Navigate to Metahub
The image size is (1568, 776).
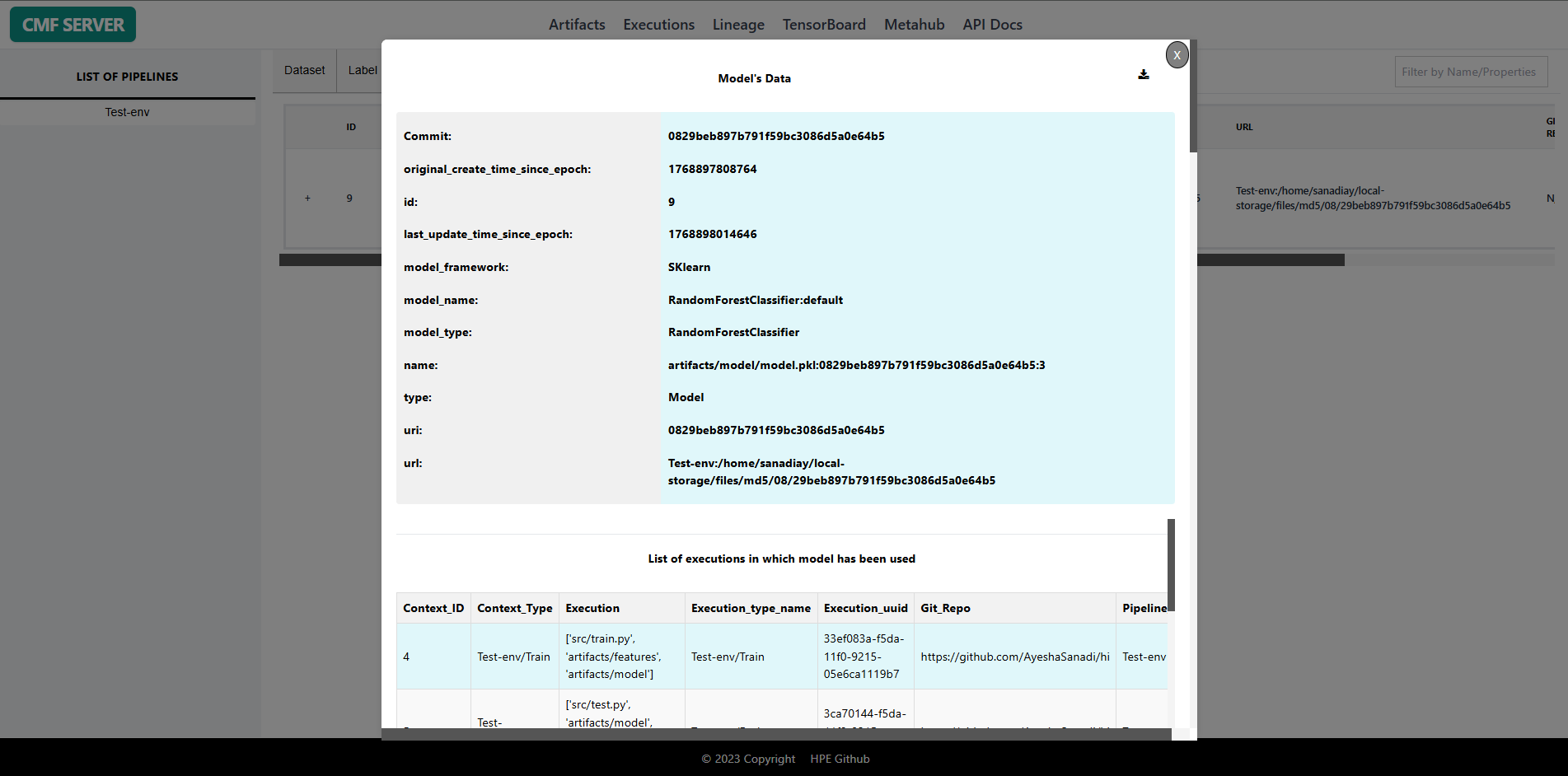click(914, 25)
